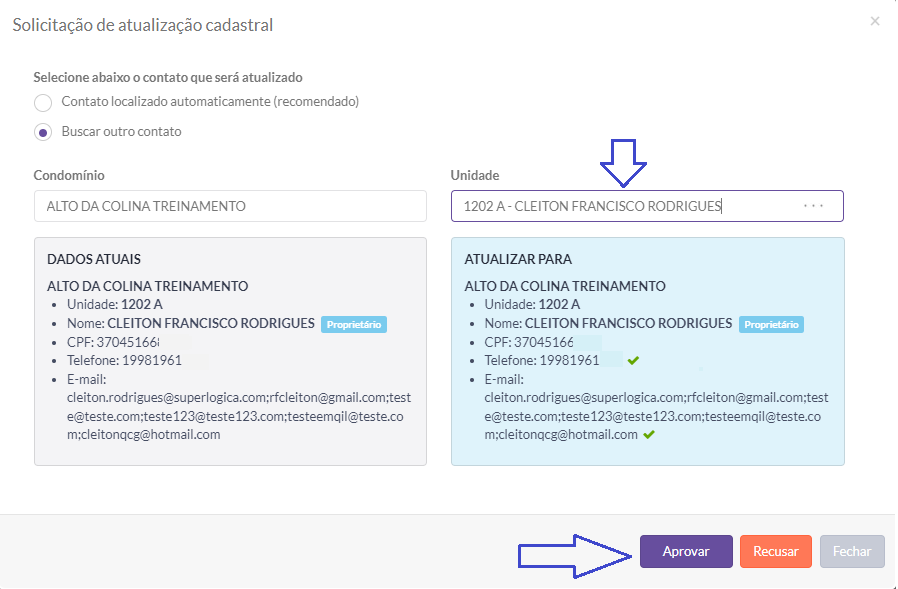Viewport: 898px width, 589px height.
Task: Click the Condomínio input field
Action: pyautogui.click(x=230, y=206)
